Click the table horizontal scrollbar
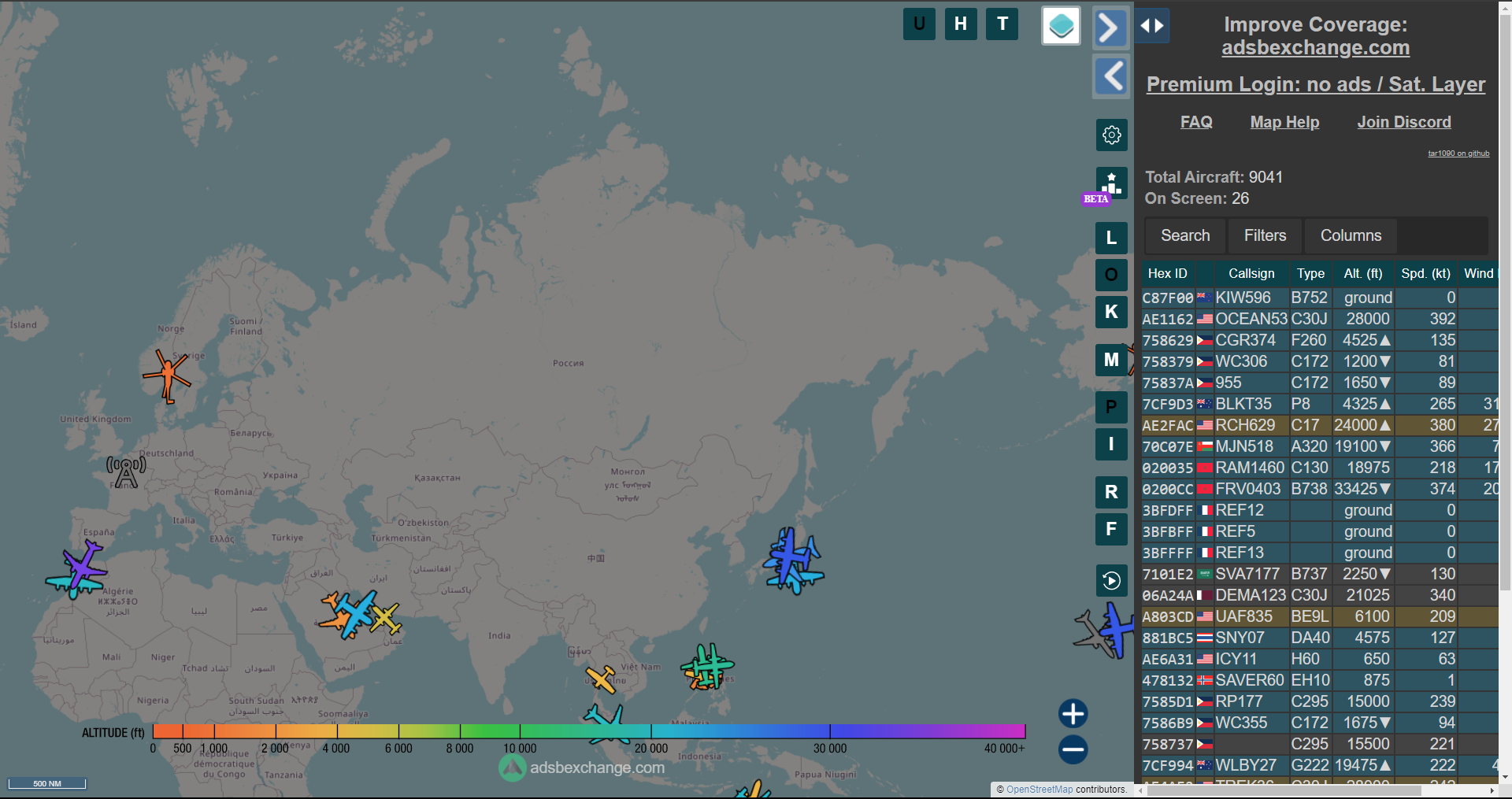 [1284, 790]
